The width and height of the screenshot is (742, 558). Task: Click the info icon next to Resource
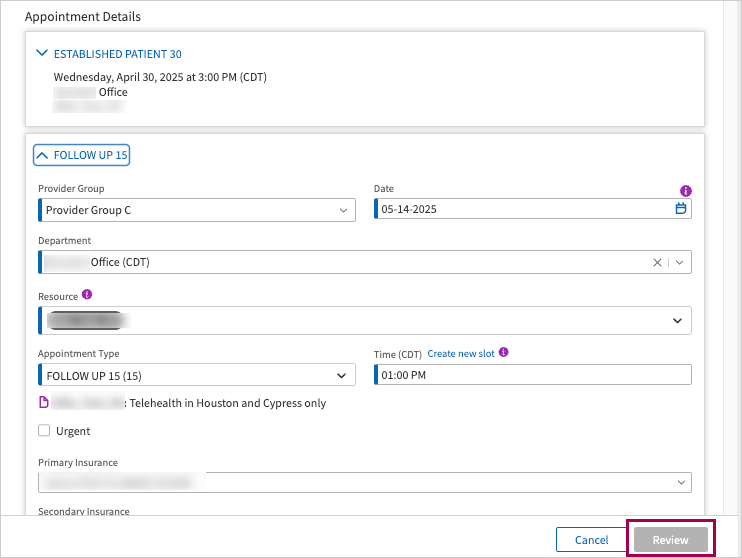[x=87, y=295]
